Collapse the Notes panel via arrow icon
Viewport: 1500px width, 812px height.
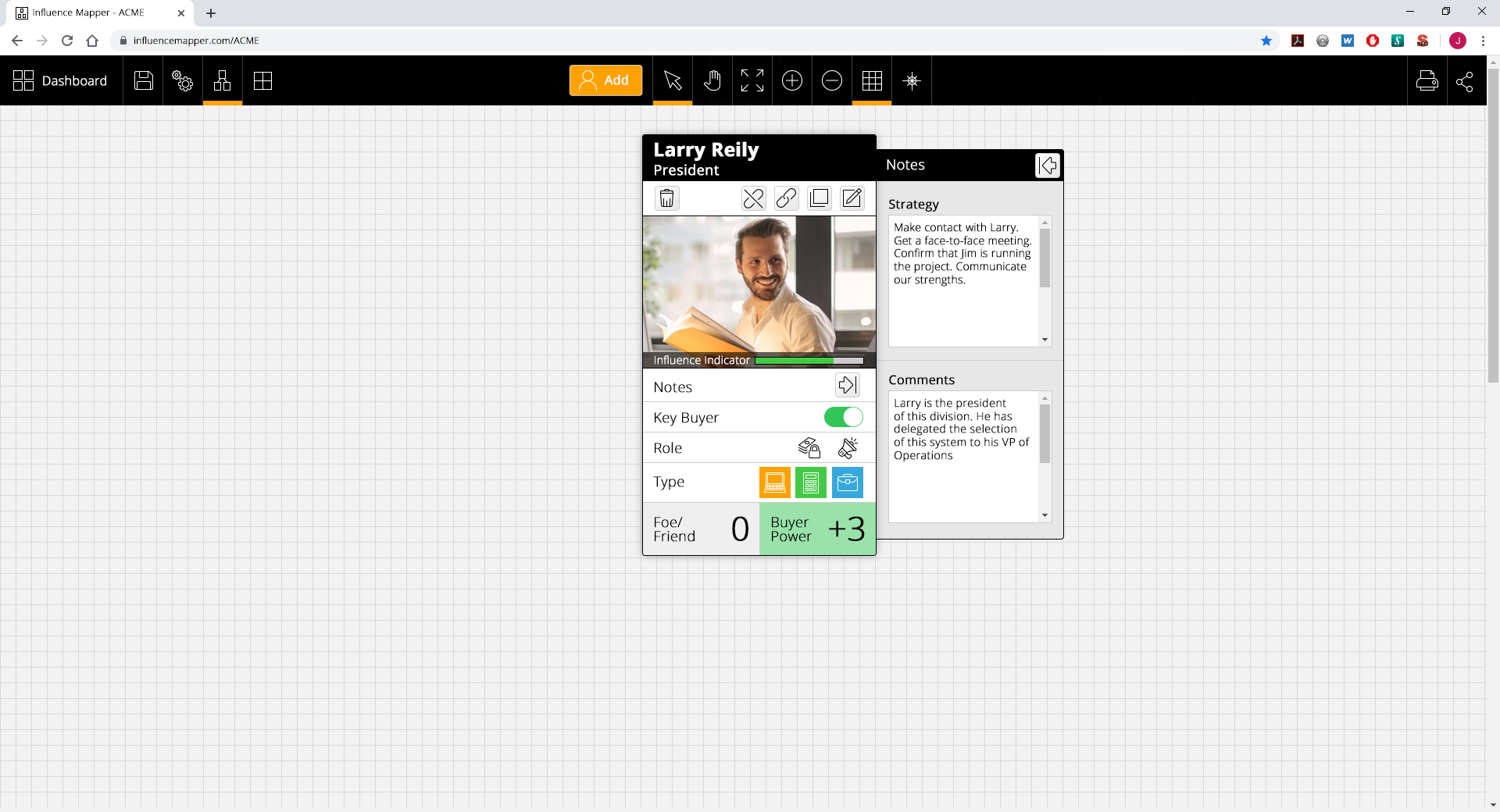pyautogui.click(x=1048, y=165)
